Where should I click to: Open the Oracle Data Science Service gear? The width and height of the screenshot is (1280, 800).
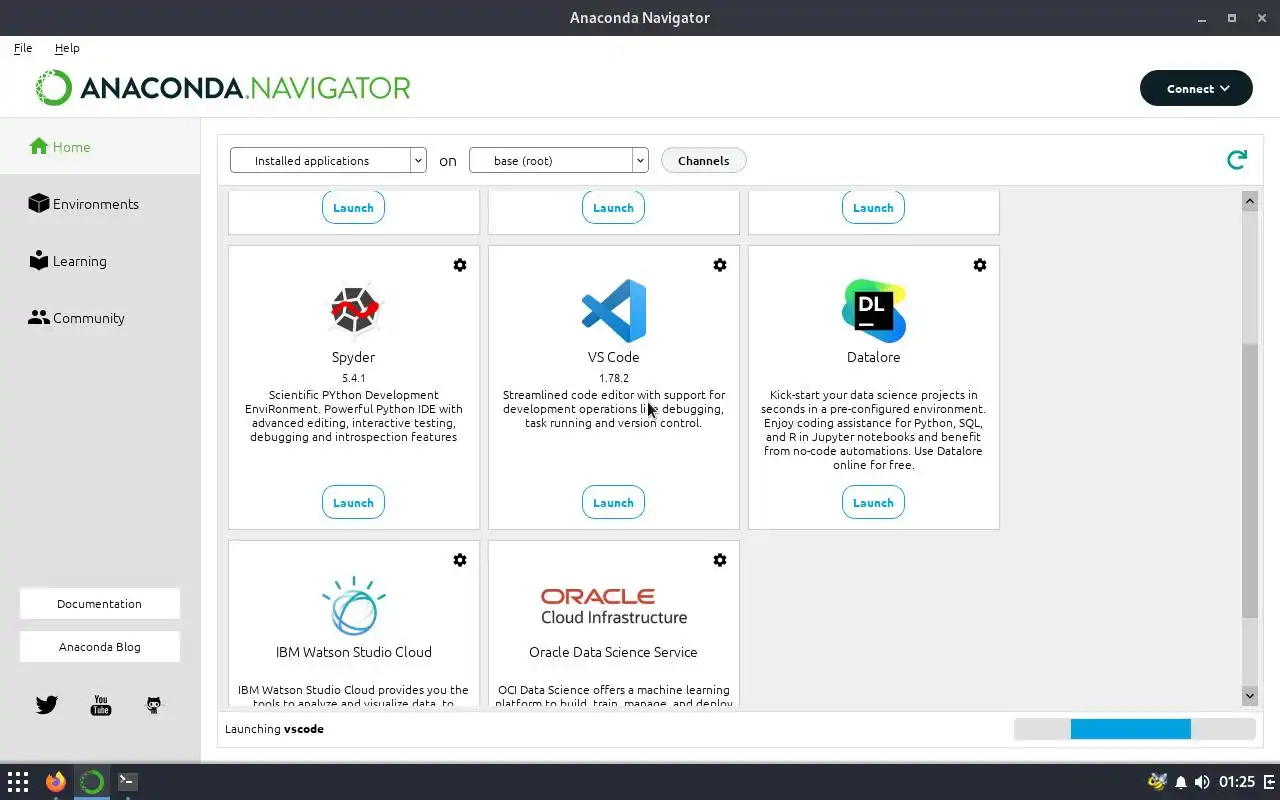720,560
